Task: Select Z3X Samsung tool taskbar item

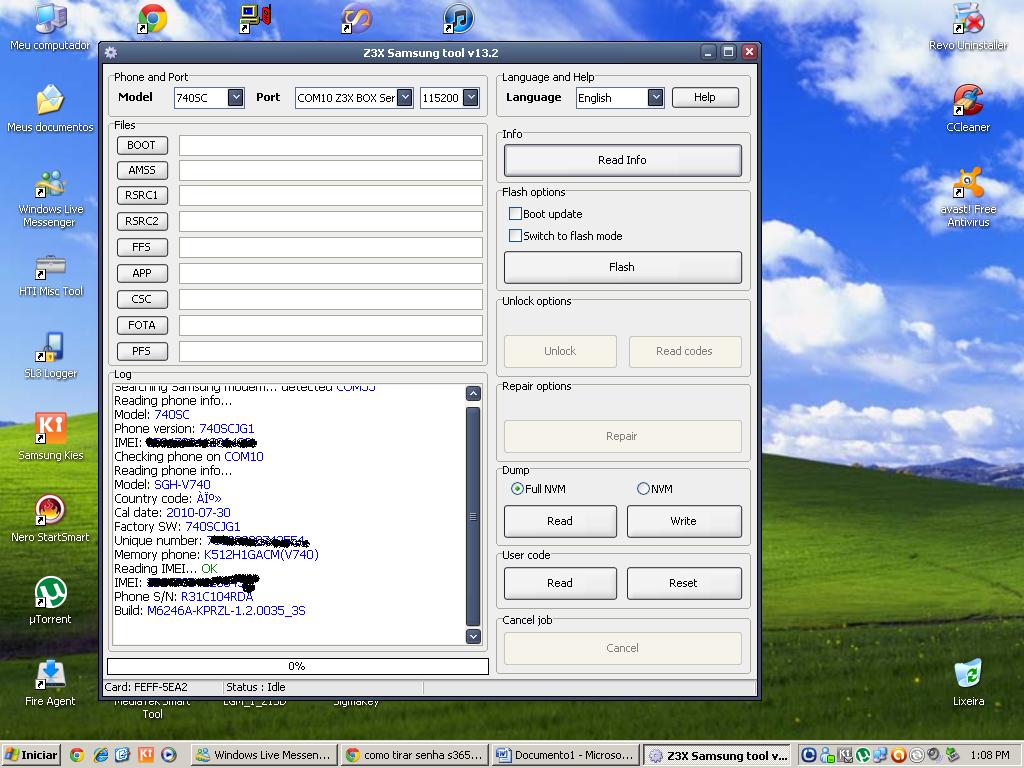Action: click(x=716, y=756)
